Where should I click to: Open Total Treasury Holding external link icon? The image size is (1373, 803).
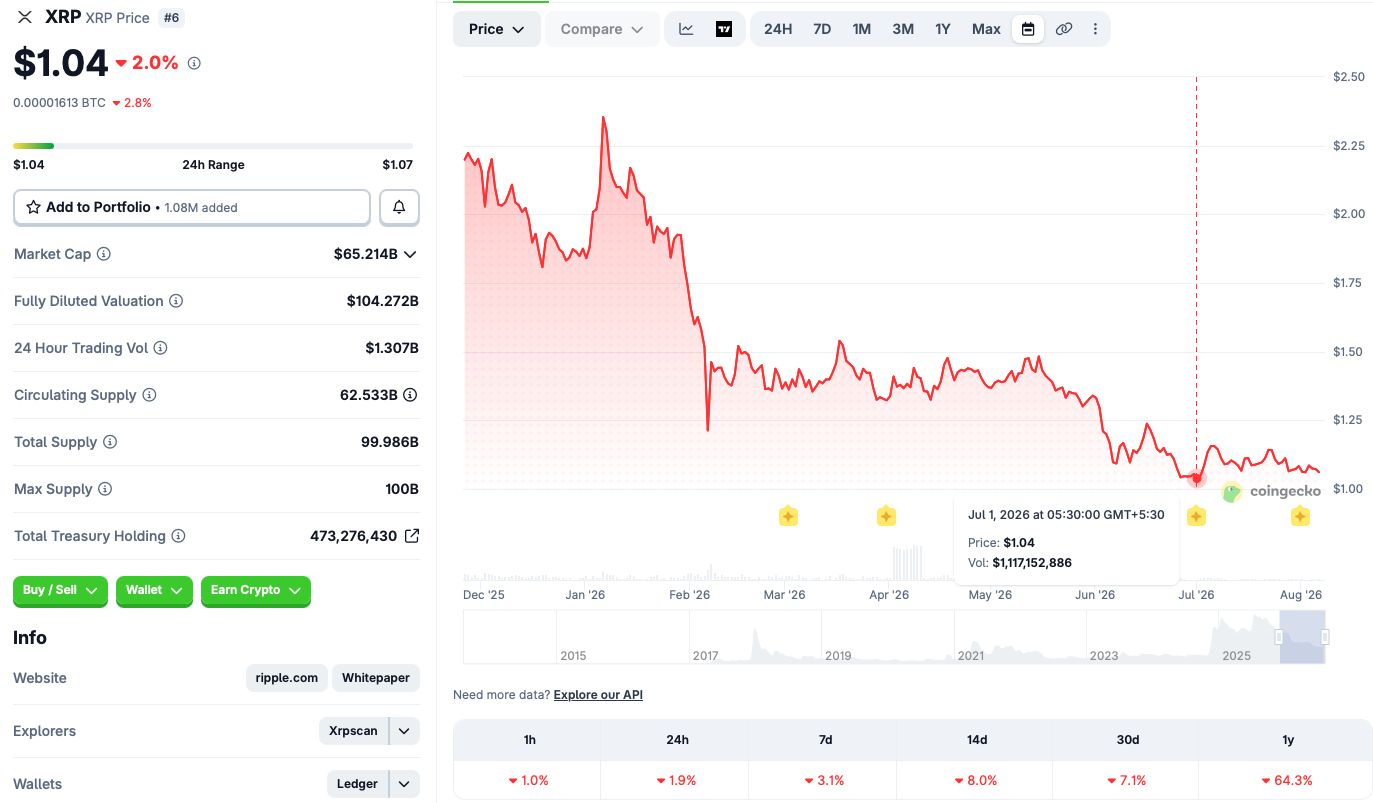(x=411, y=536)
